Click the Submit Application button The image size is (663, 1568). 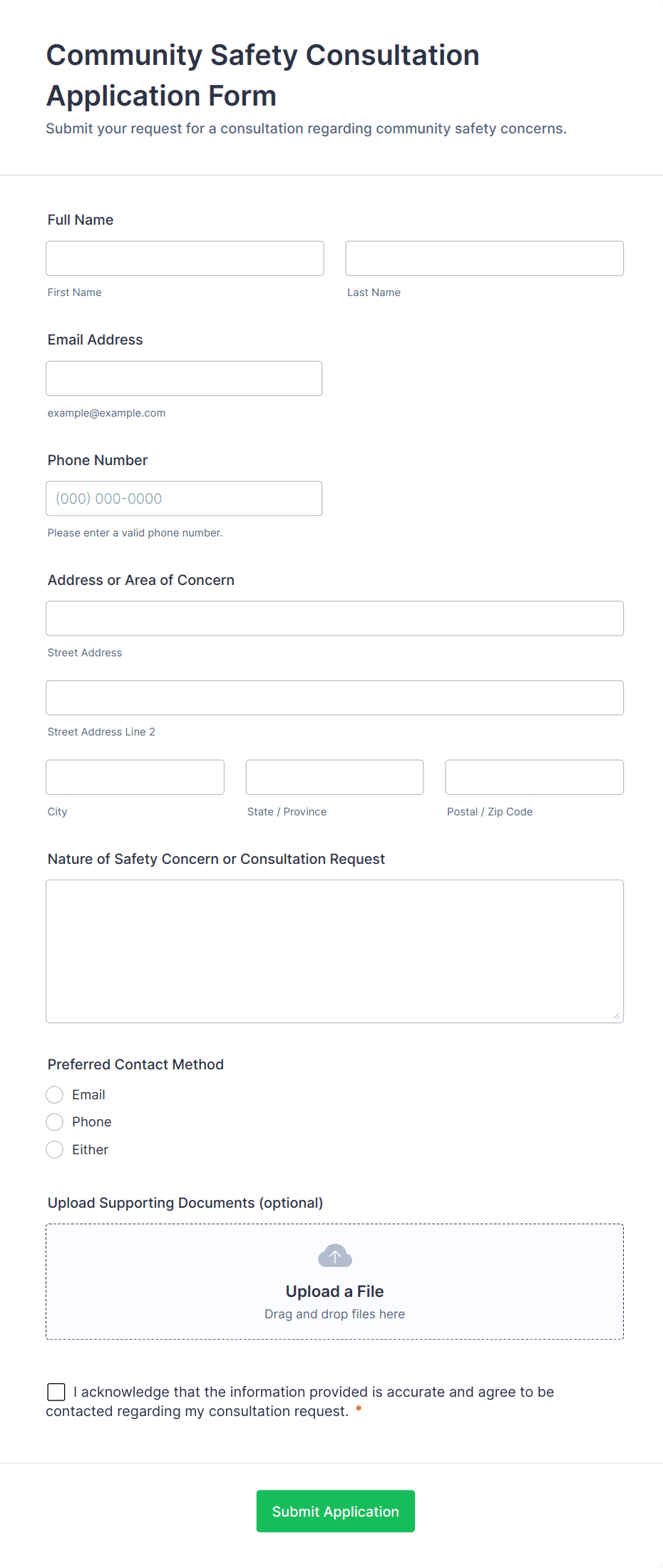(335, 1511)
